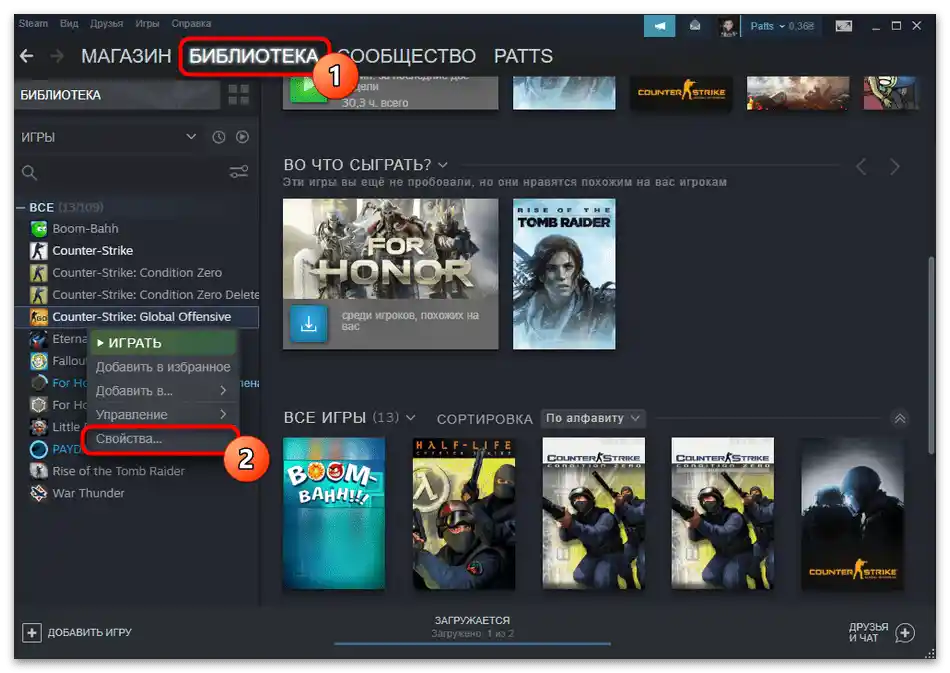Open the inbox envelope icon
Viewport: 950px width, 673px height.
point(695,26)
